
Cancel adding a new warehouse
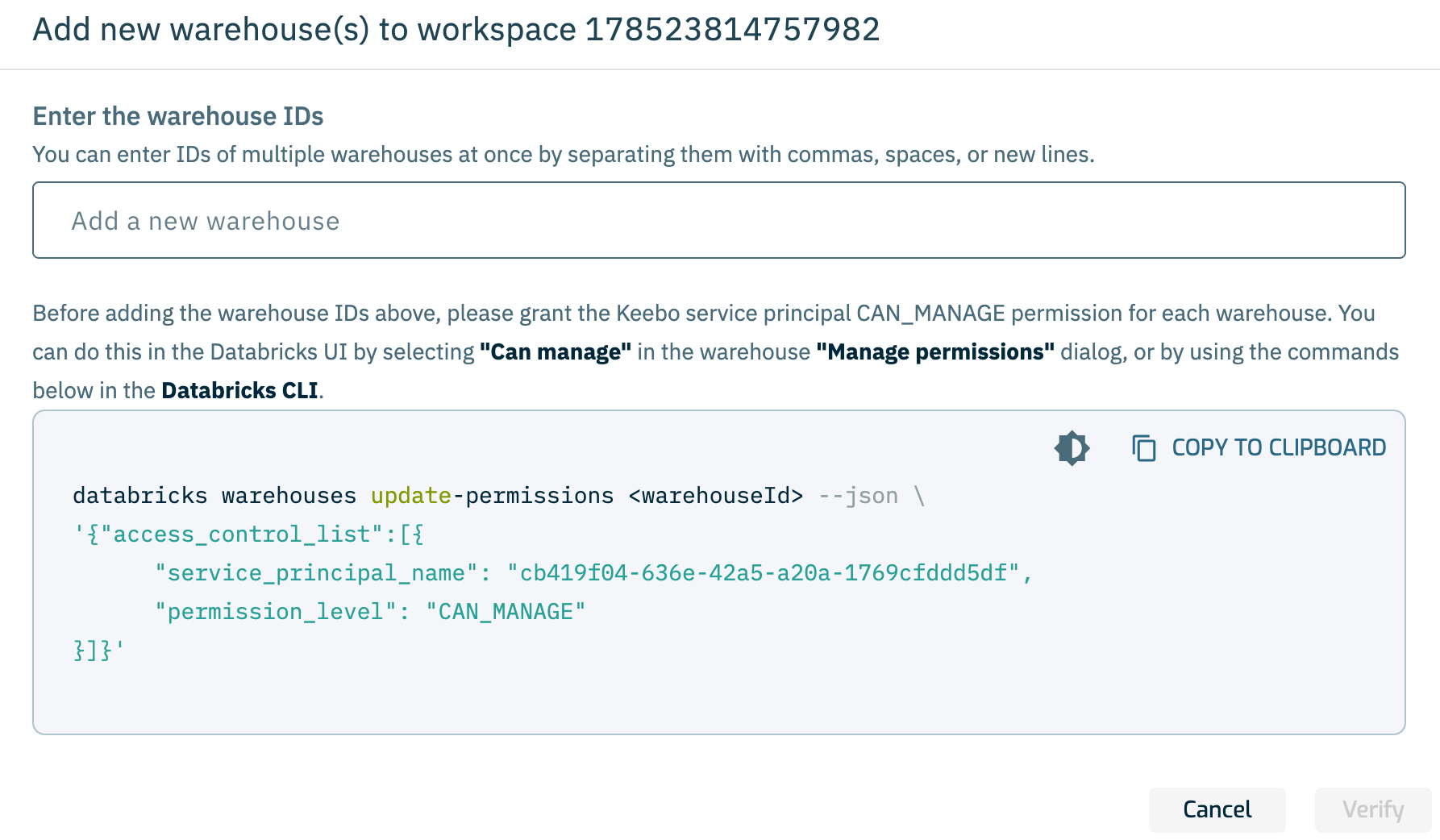tap(1217, 809)
